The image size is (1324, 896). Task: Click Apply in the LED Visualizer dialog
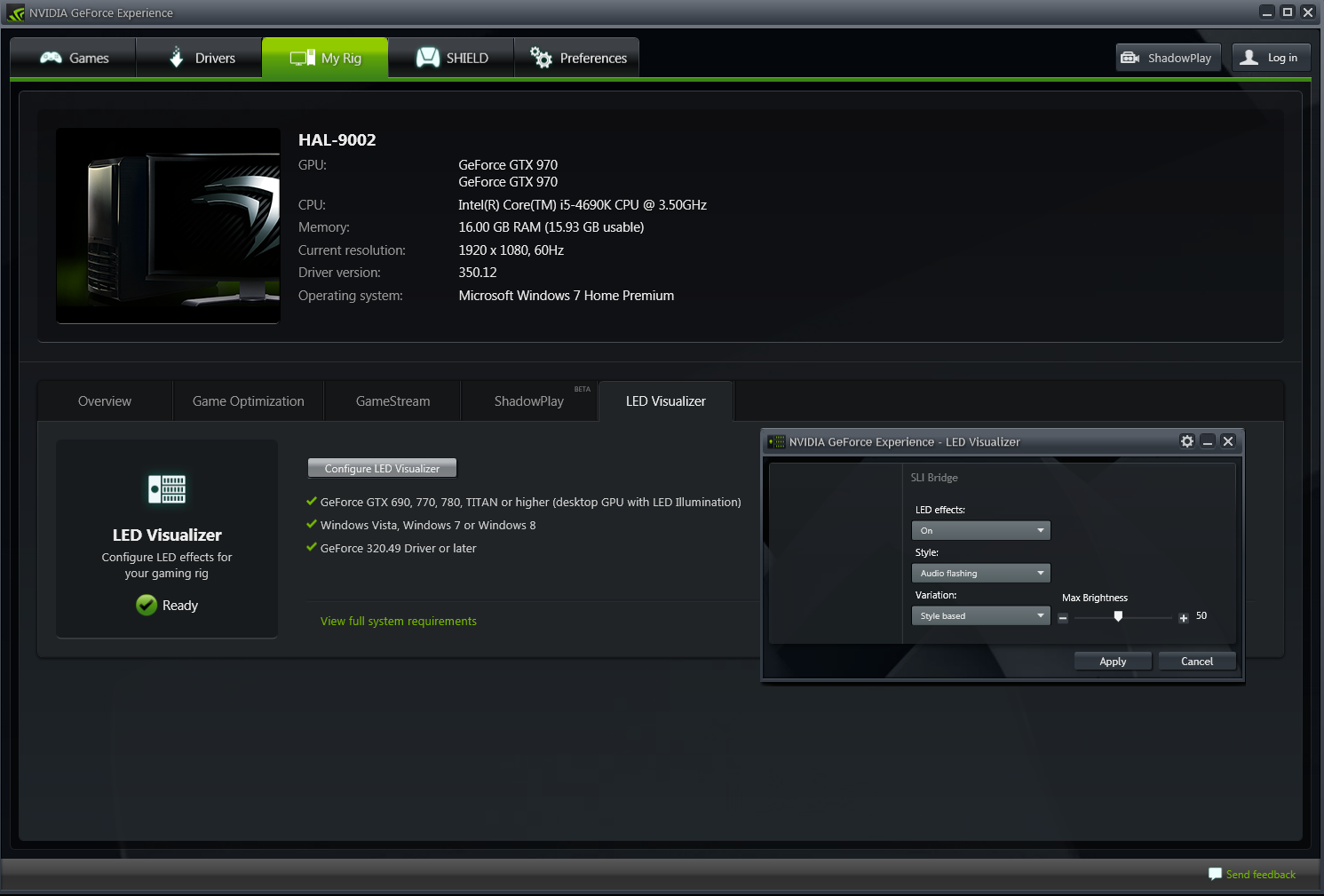(x=1113, y=661)
